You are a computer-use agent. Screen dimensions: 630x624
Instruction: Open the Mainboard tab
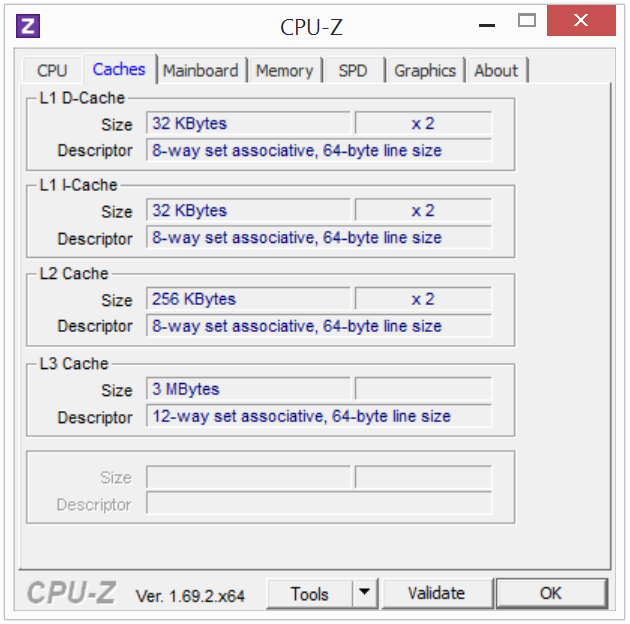coord(200,70)
